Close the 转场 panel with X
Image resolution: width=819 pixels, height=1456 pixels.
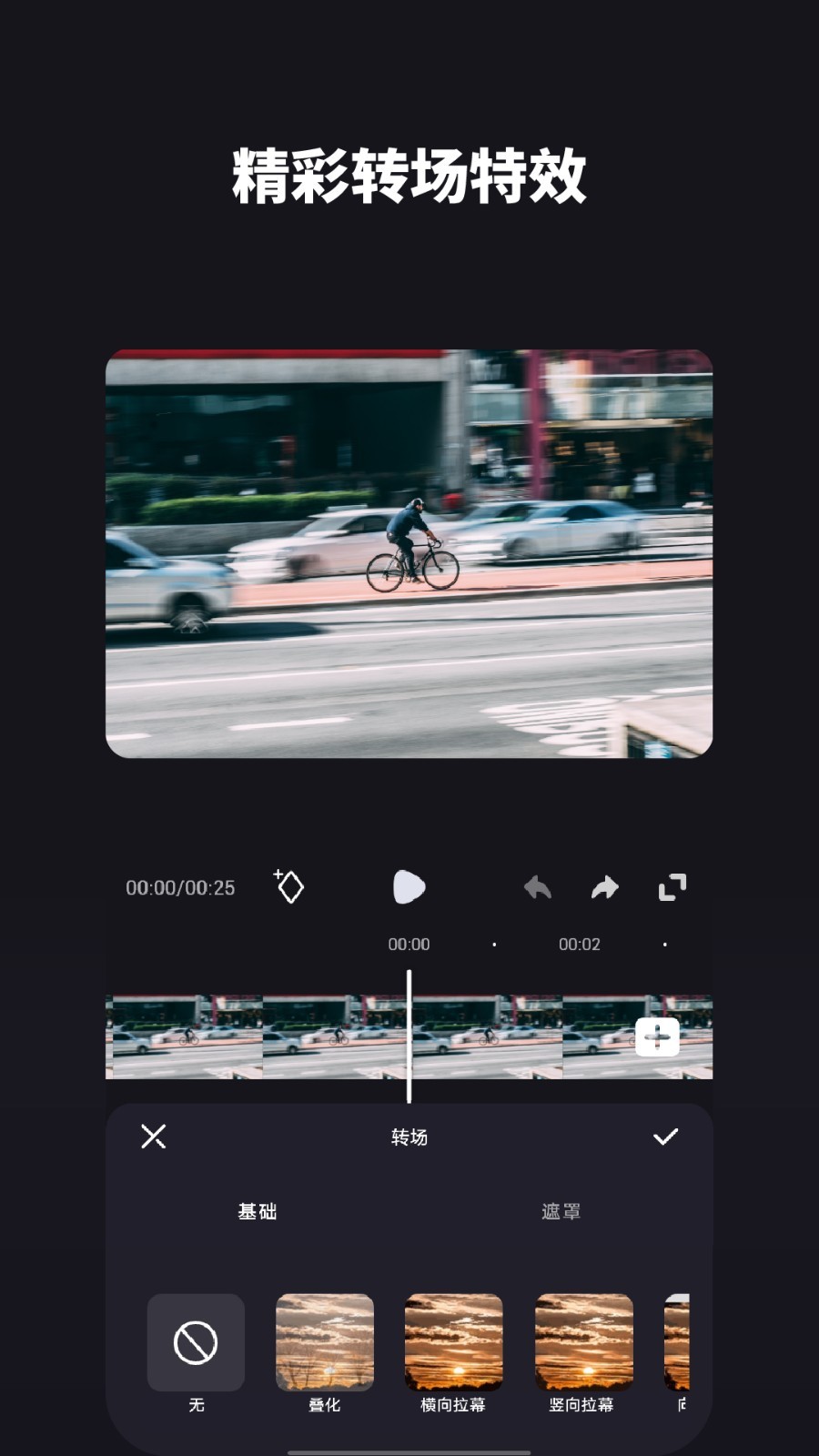click(154, 1136)
